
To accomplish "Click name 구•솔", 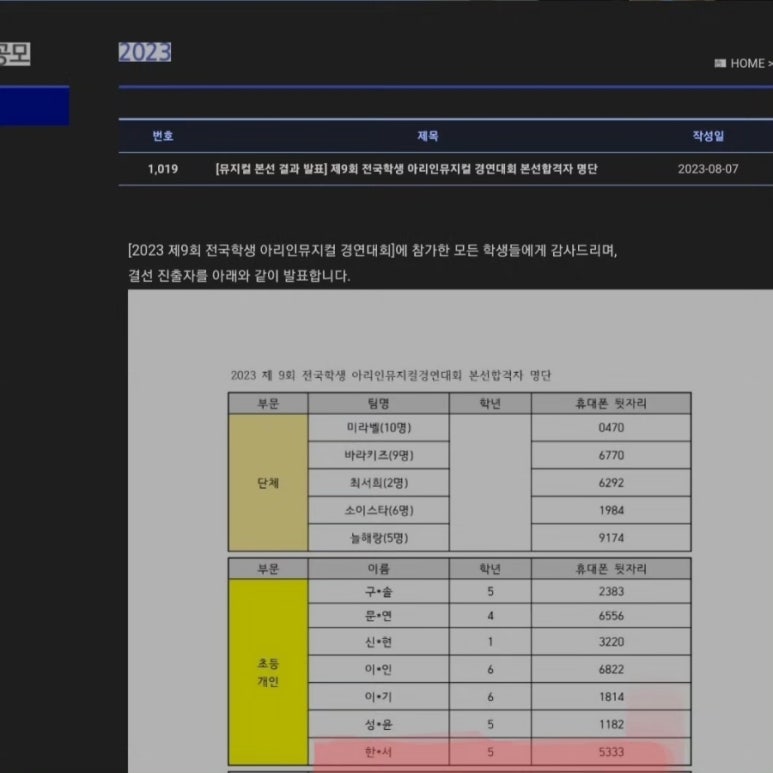I will tap(379, 592).
